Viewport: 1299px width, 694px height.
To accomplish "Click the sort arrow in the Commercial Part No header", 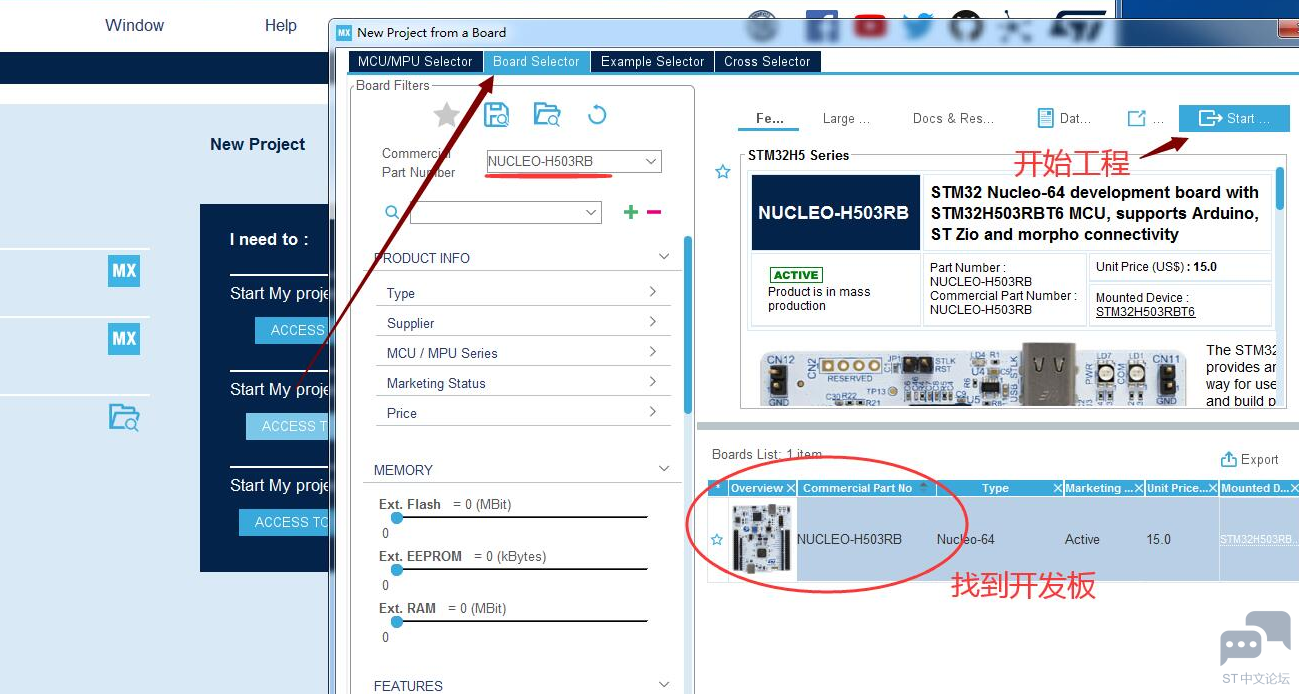I will point(923,486).
